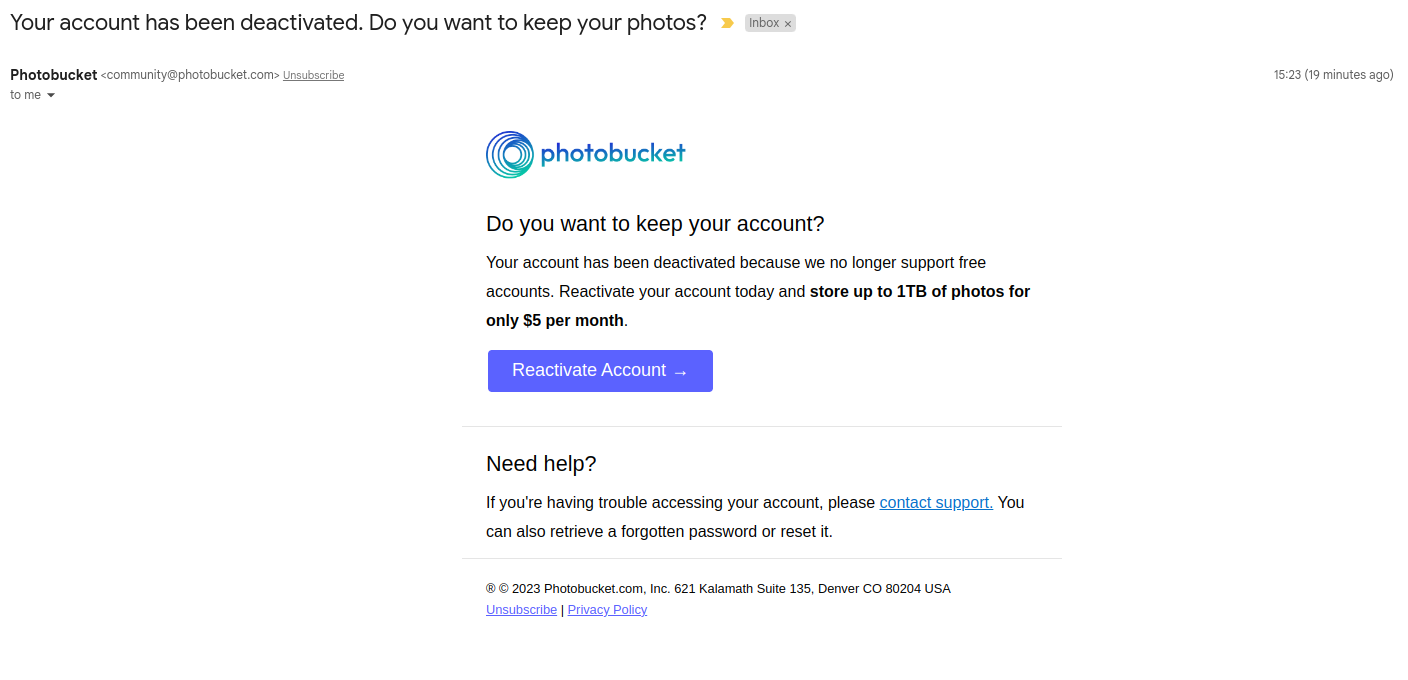The image size is (1408, 680).
Task: Expand recipient details arrow beside "to me"
Action: coord(51,95)
